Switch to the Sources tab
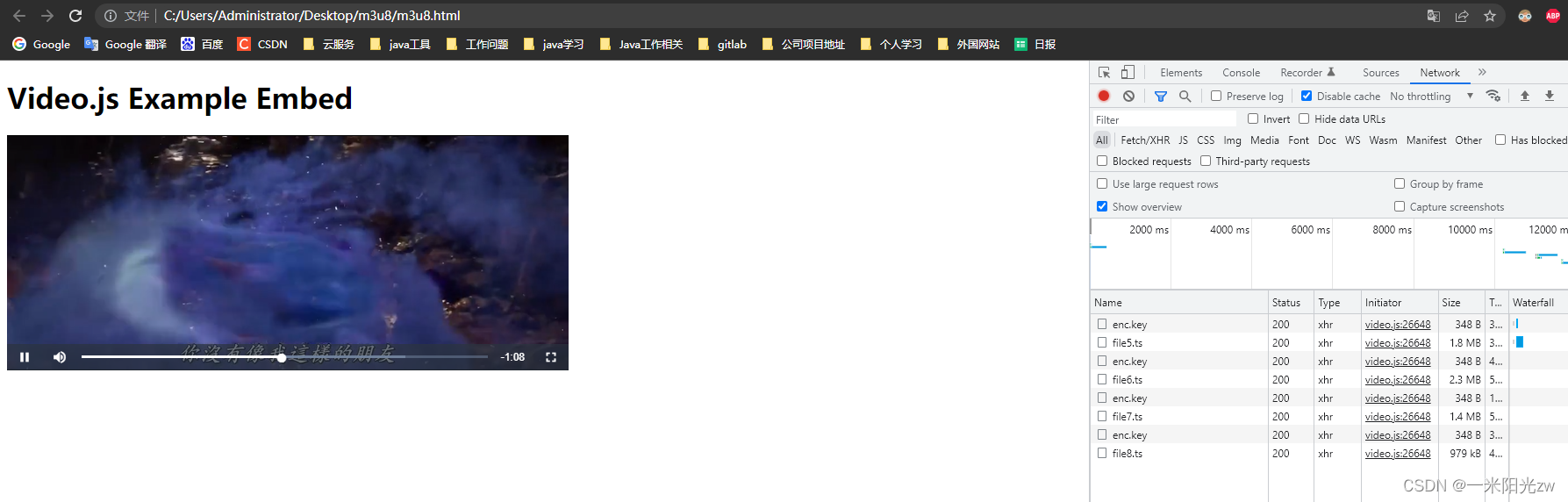The image size is (1568, 502). pos(1380,73)
